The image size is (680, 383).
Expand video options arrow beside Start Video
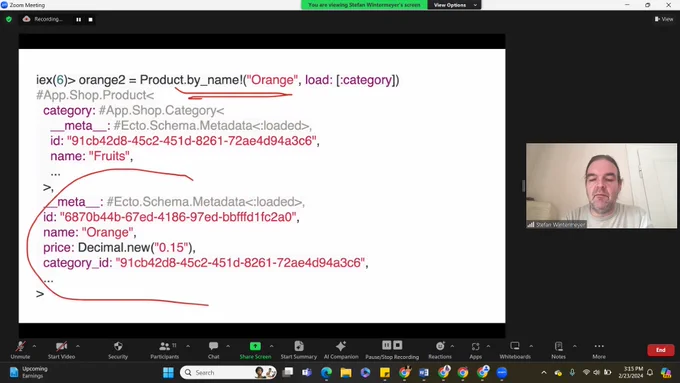click(x=78, y=346)
